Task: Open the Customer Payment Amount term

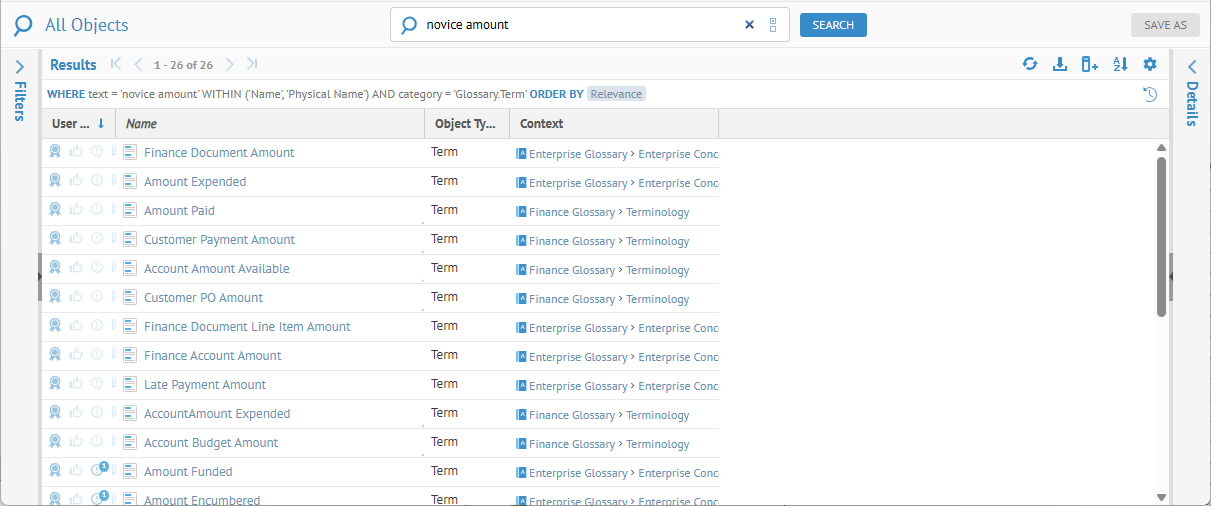Action: [219, 240]
